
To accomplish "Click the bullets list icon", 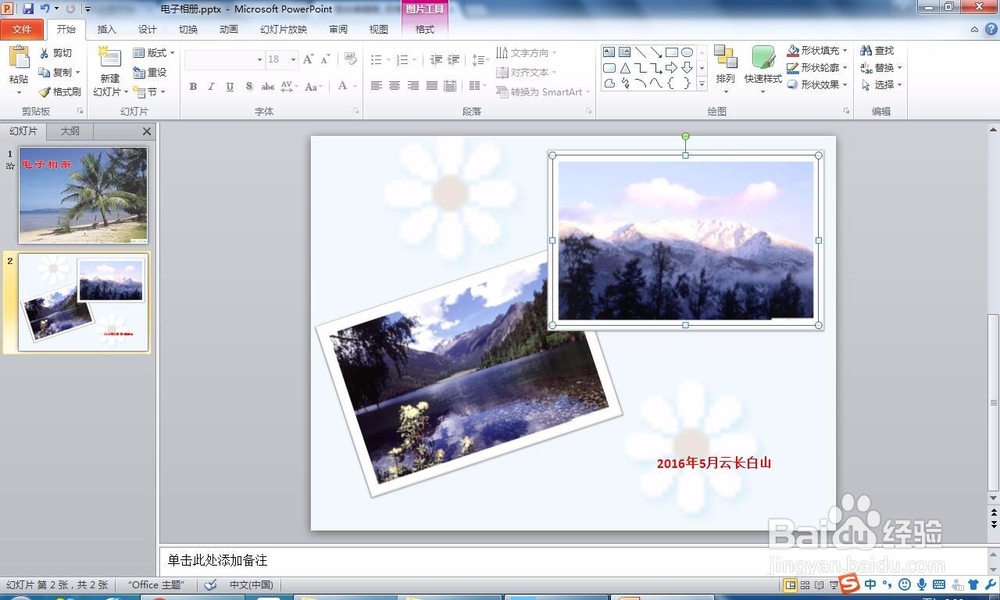I will click(x=376, y=60).
